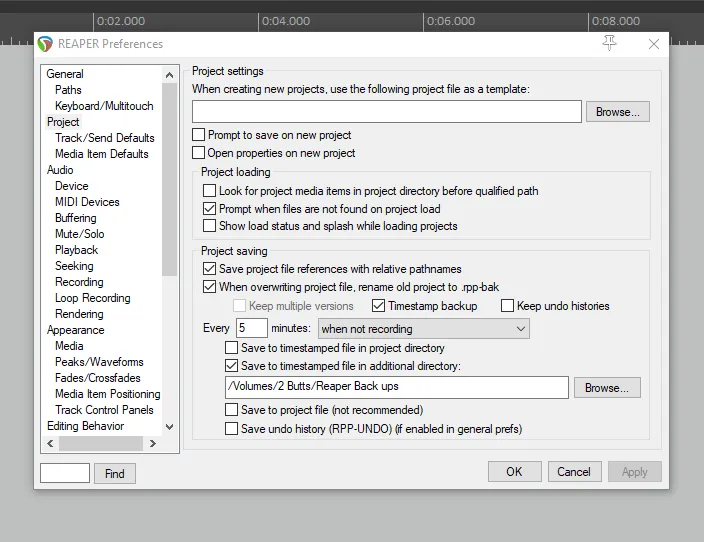Enable Save undo history (RPP-UNDO)
The height and width of the screenshot is (542, 704).
231,428
